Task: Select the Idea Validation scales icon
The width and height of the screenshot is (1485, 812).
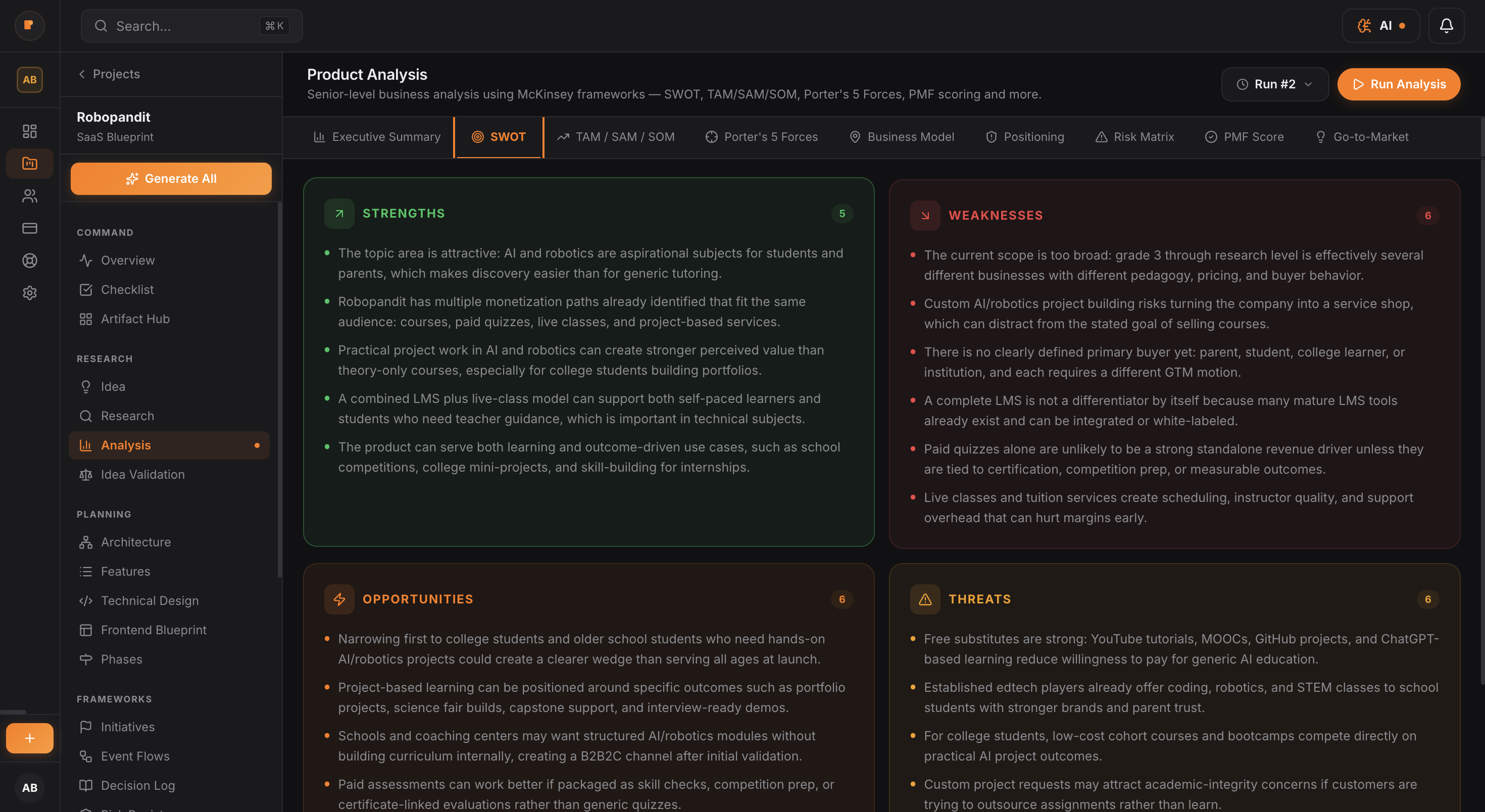Action: [x=85, y=474]
